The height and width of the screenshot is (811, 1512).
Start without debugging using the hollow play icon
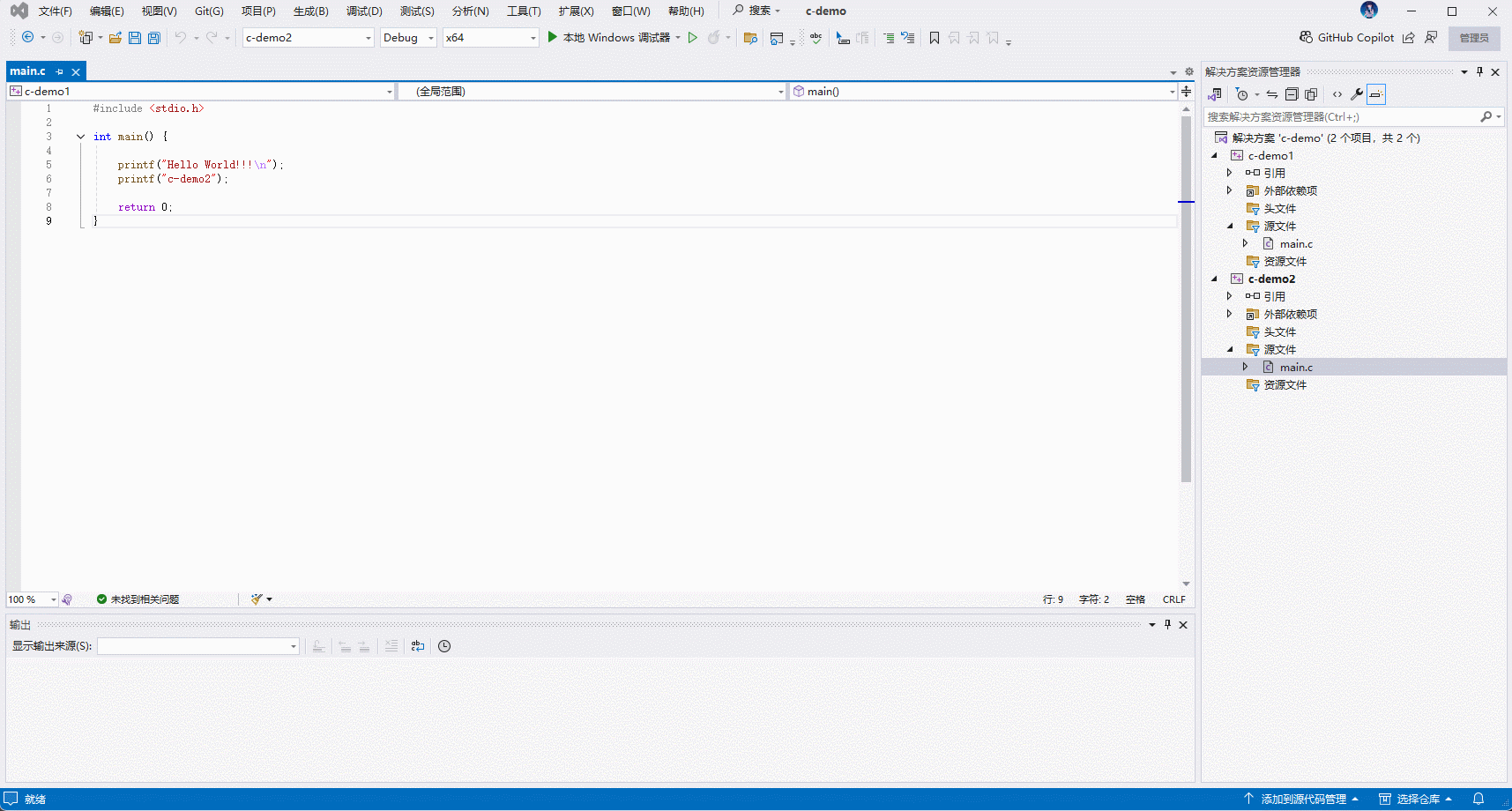[693, 38]
